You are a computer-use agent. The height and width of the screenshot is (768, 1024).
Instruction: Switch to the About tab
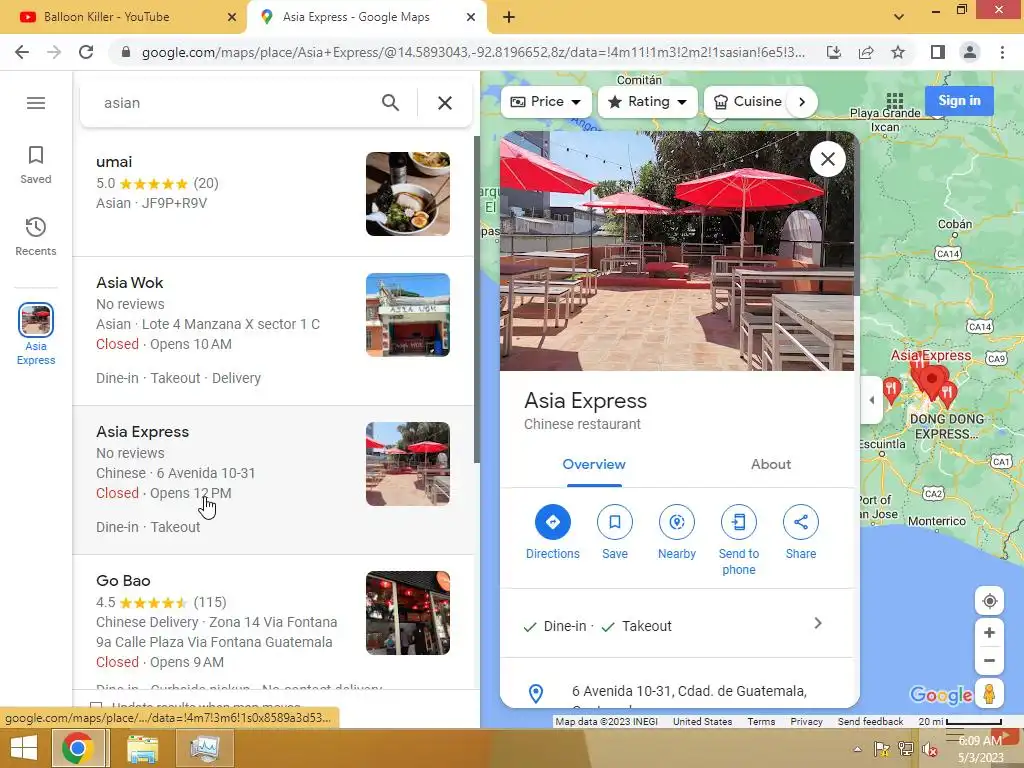pyautogui.click(x=771, y=464)
